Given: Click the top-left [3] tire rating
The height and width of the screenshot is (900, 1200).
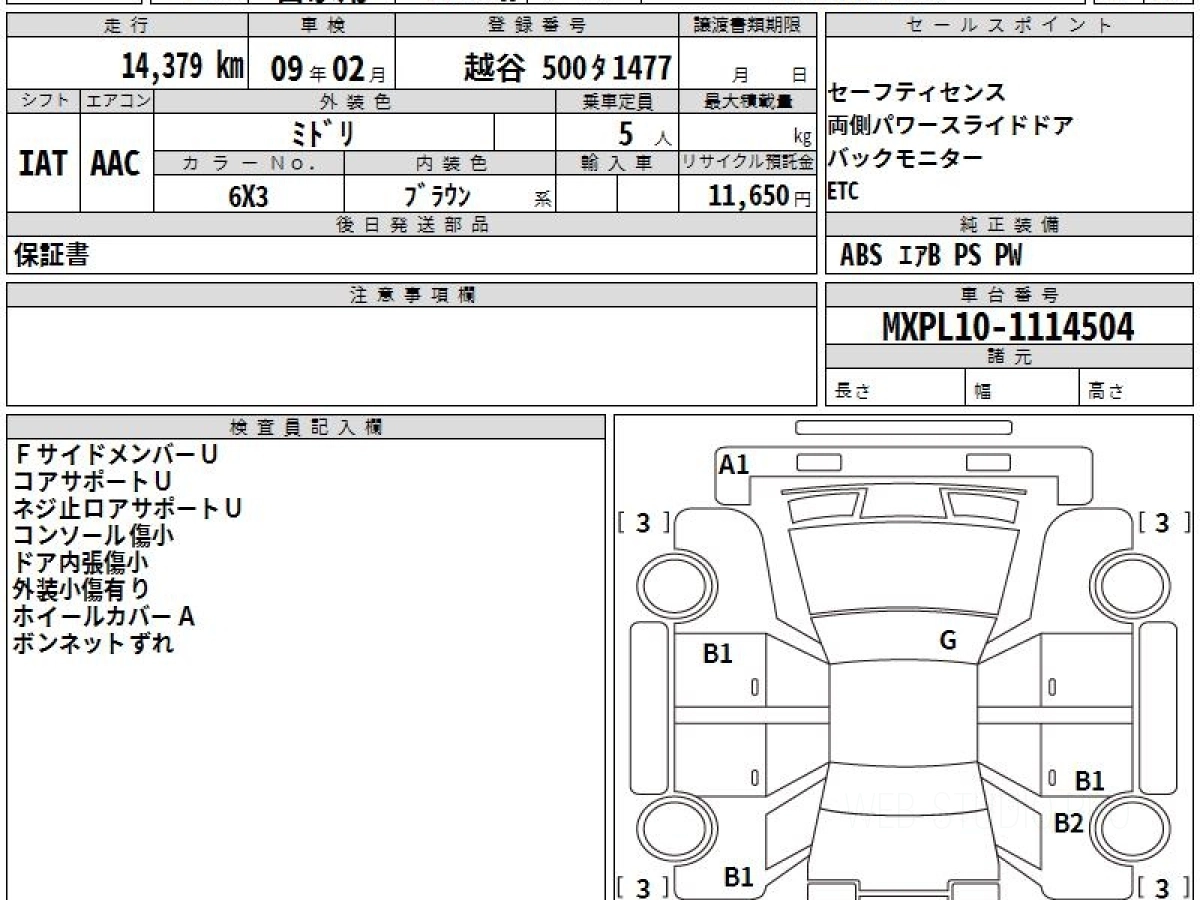Looking at the screenshot, I should 643,522.
